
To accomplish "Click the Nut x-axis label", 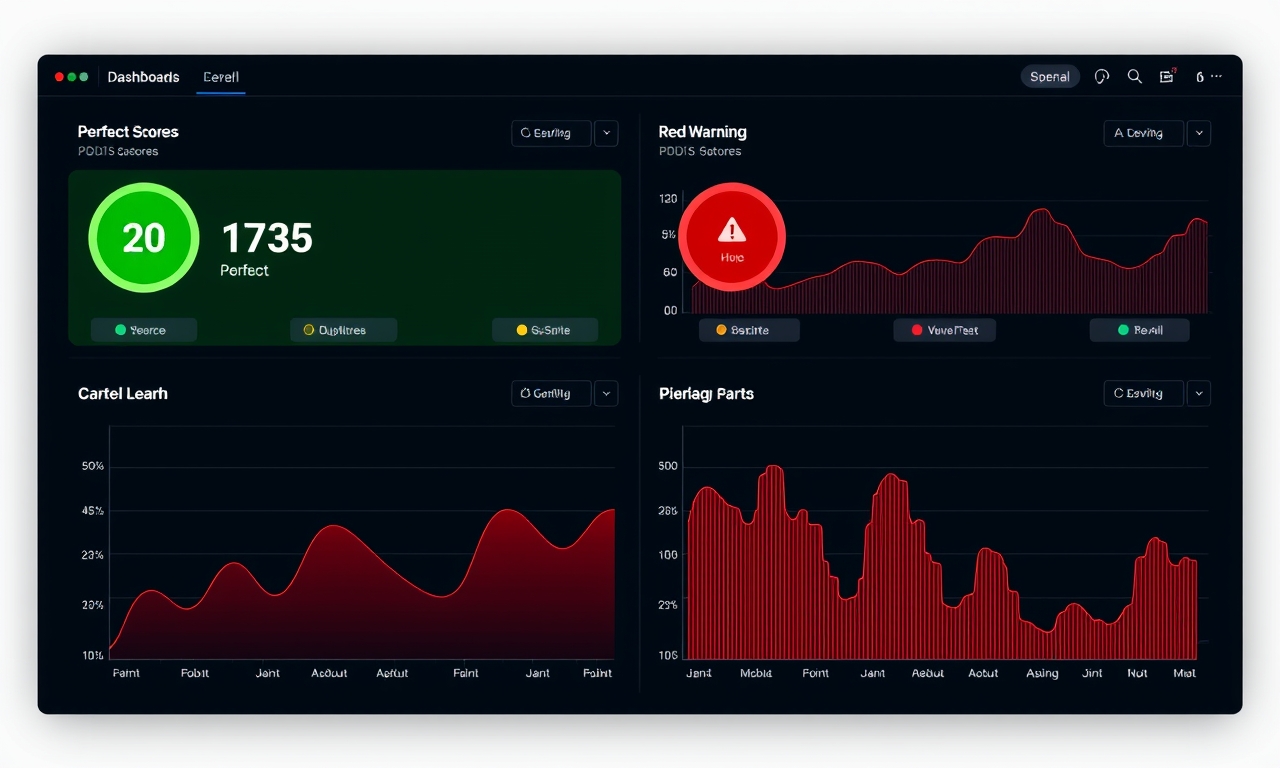I will 1137,674.
